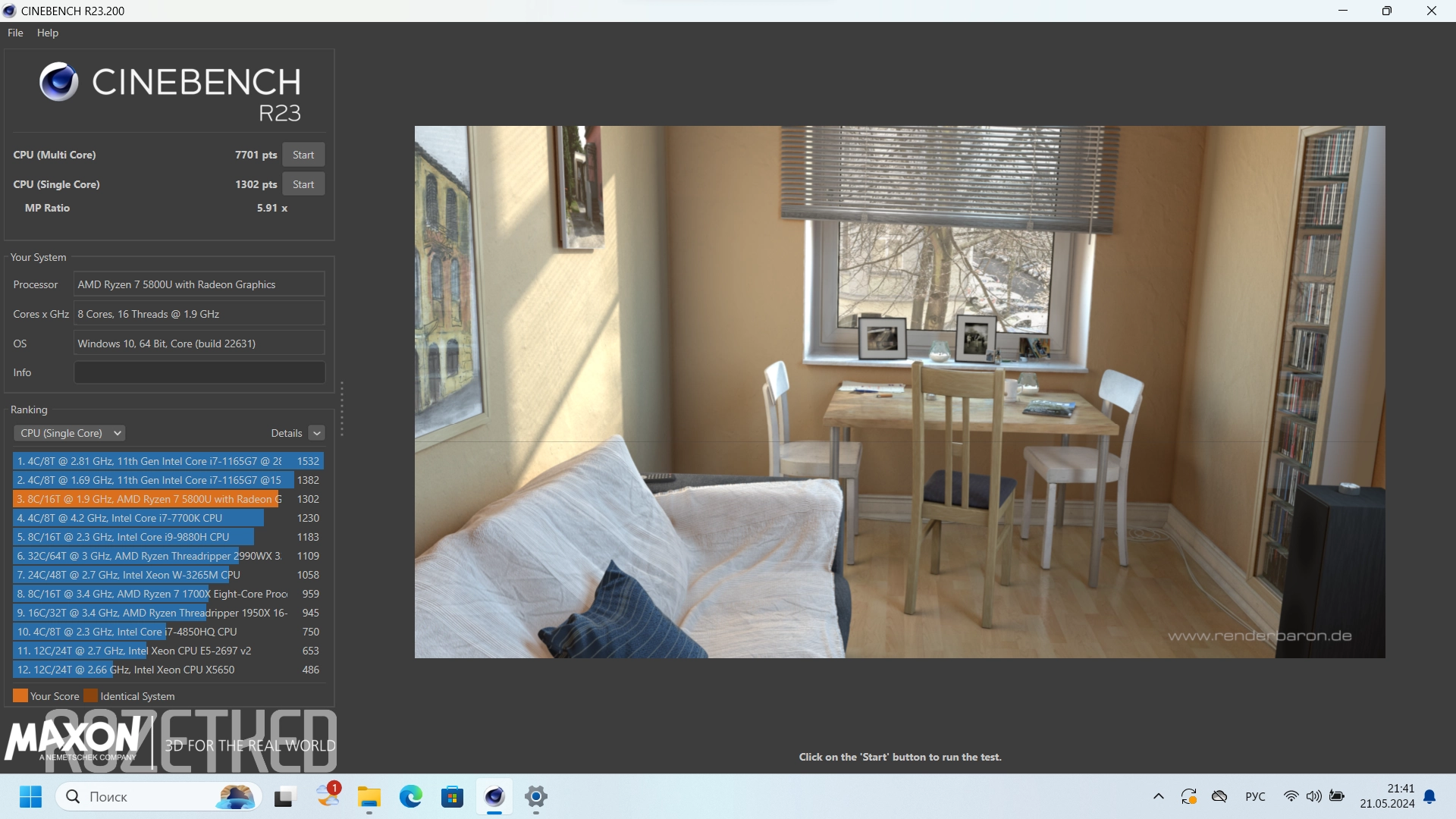
Task: Click the OS field Windows 10
Action: point(199,344)
